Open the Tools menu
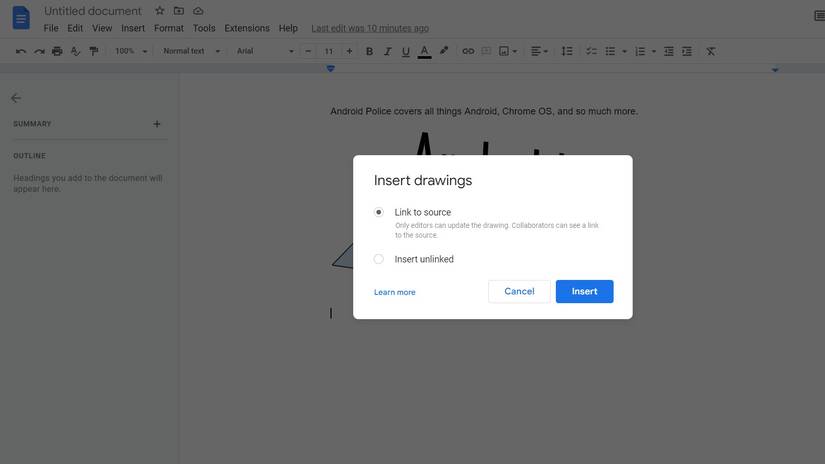 (204, 28)
